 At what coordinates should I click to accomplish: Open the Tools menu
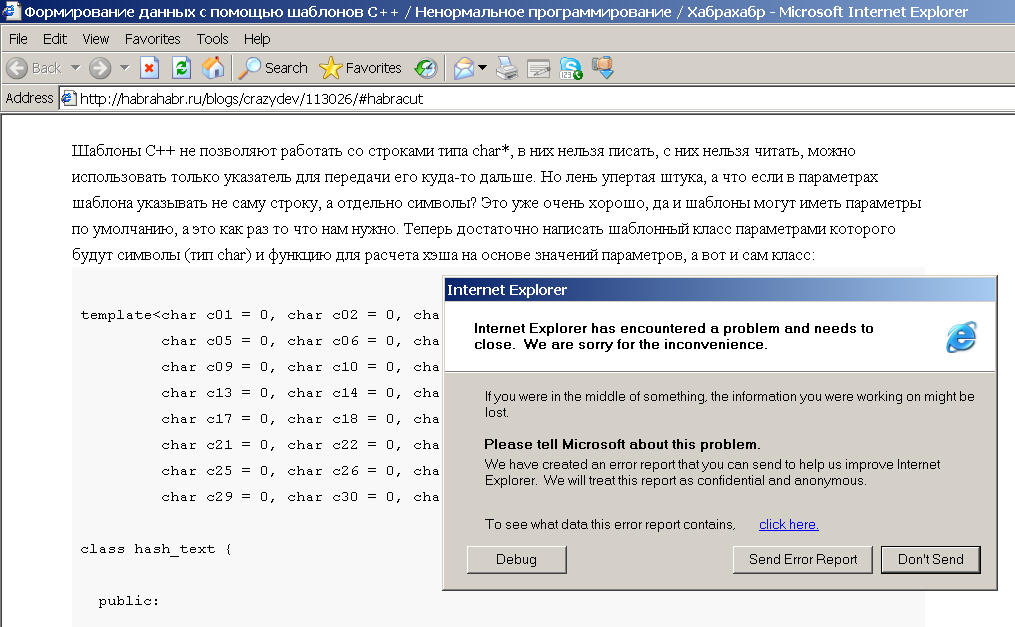point(212,39)
